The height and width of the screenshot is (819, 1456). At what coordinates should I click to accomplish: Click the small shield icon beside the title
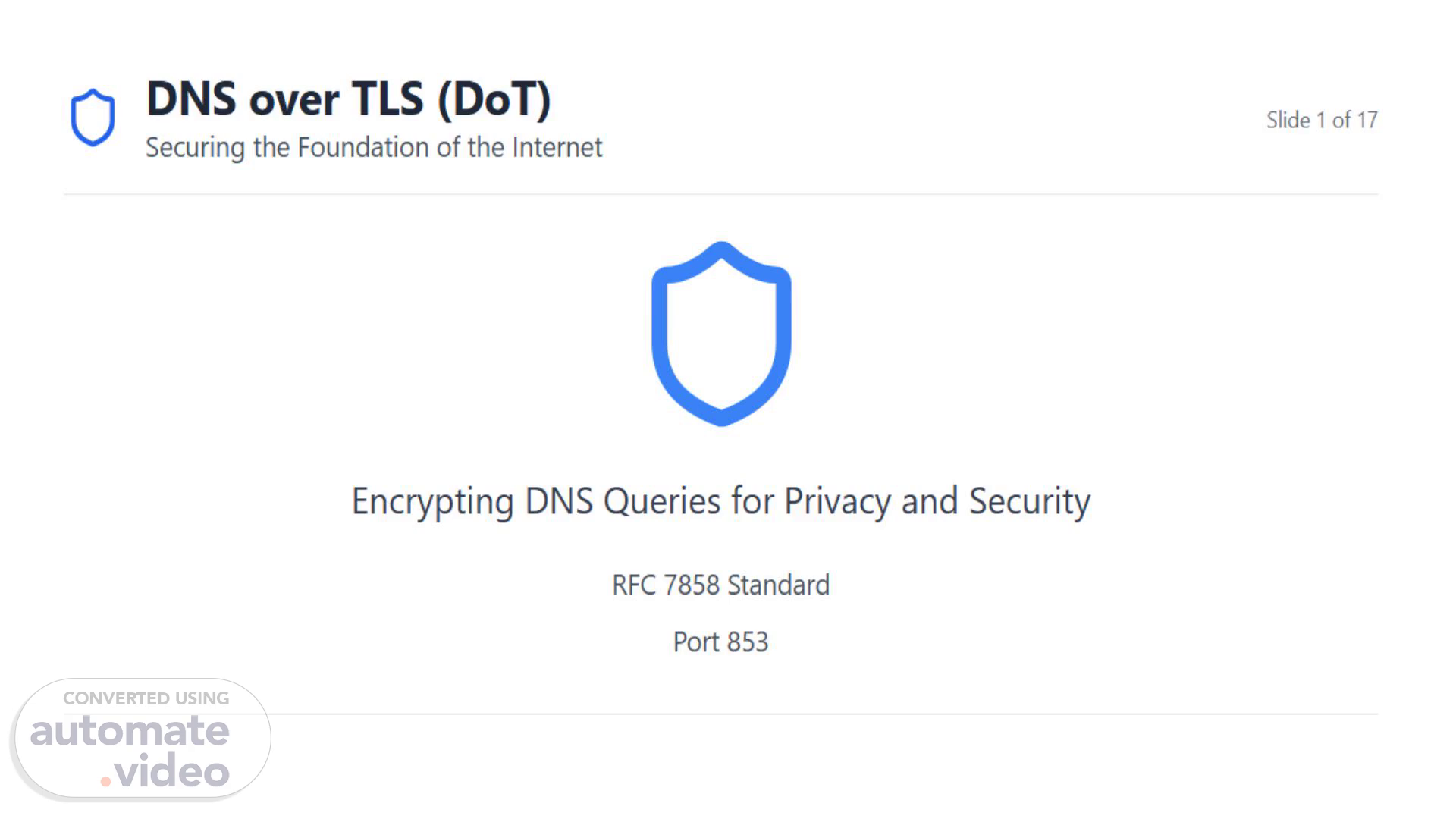[x=93, y=118]
